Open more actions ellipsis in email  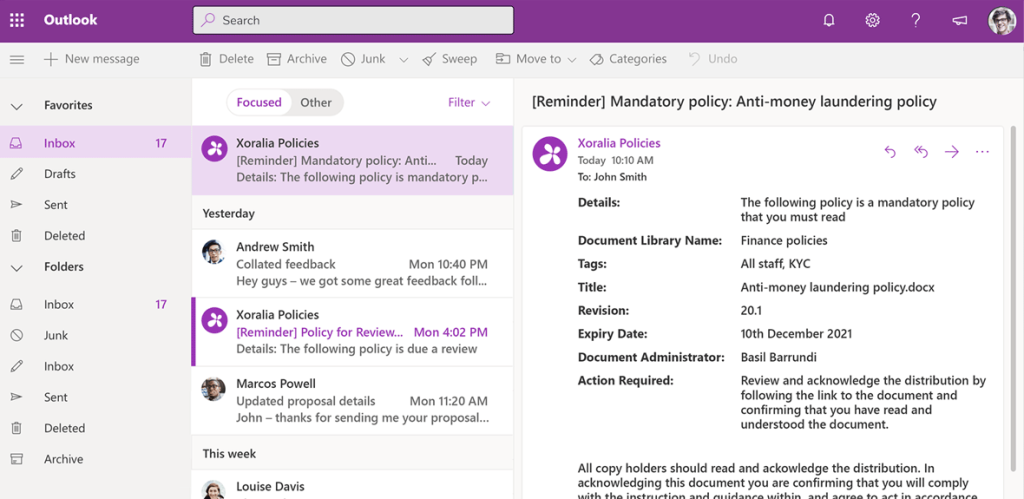982,152
